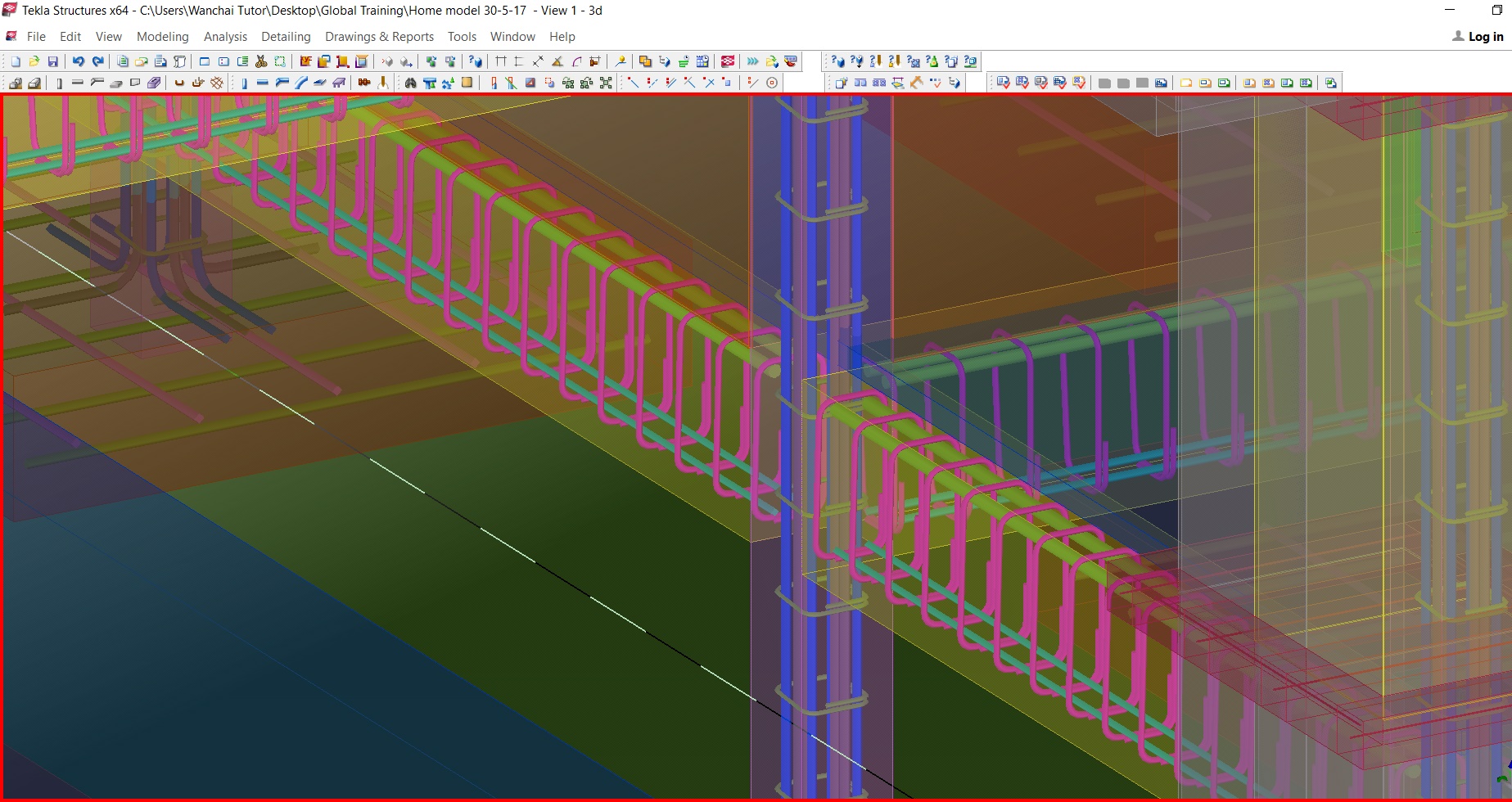Select the Create contour plate tool
This screenshot has height=802, width=1512.
319,83
